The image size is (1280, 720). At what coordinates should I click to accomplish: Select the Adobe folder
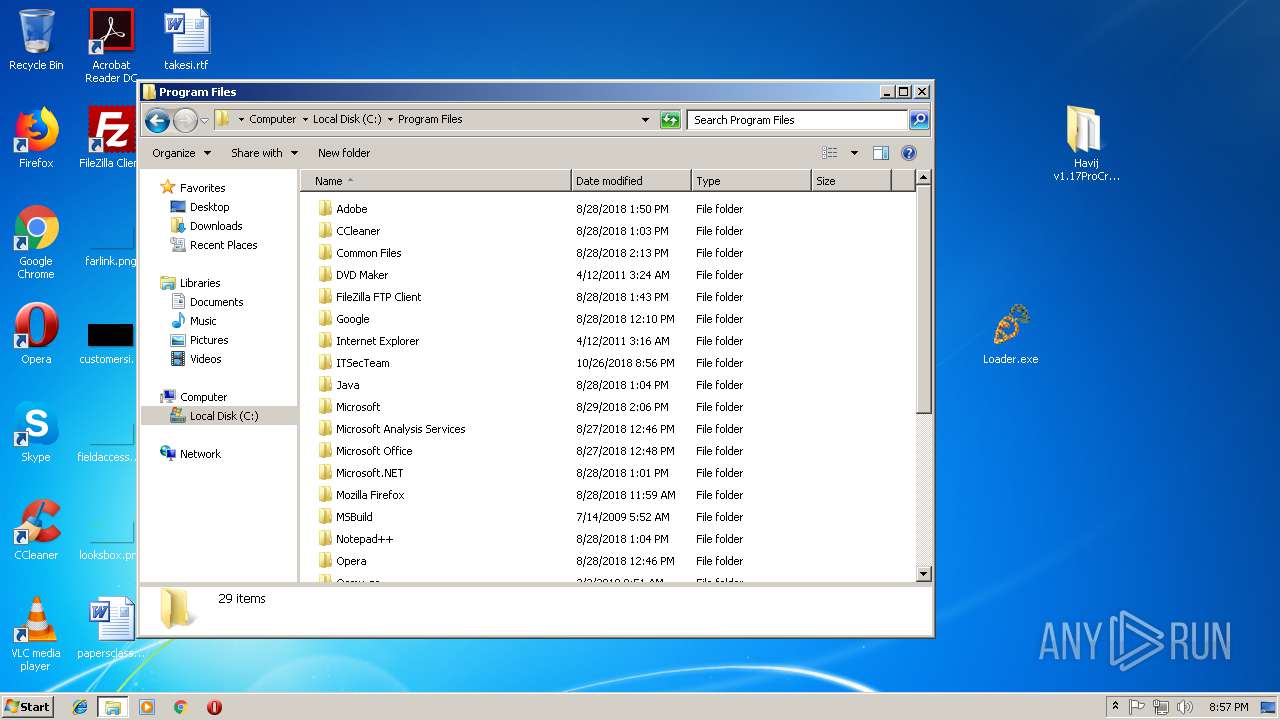click(x=352, y=209)
